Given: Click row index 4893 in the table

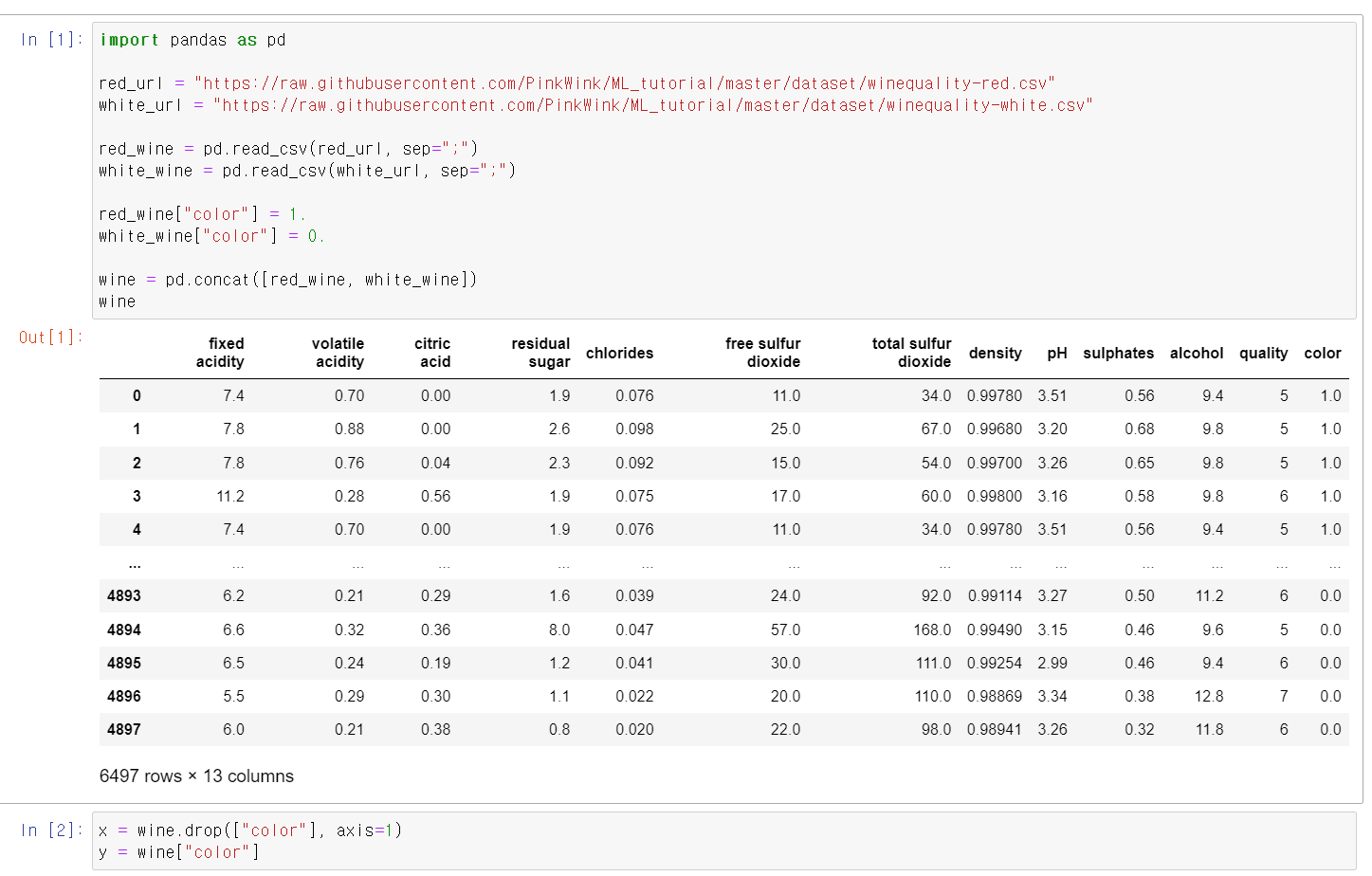Looking at the screenshot, I should [124, 596].
